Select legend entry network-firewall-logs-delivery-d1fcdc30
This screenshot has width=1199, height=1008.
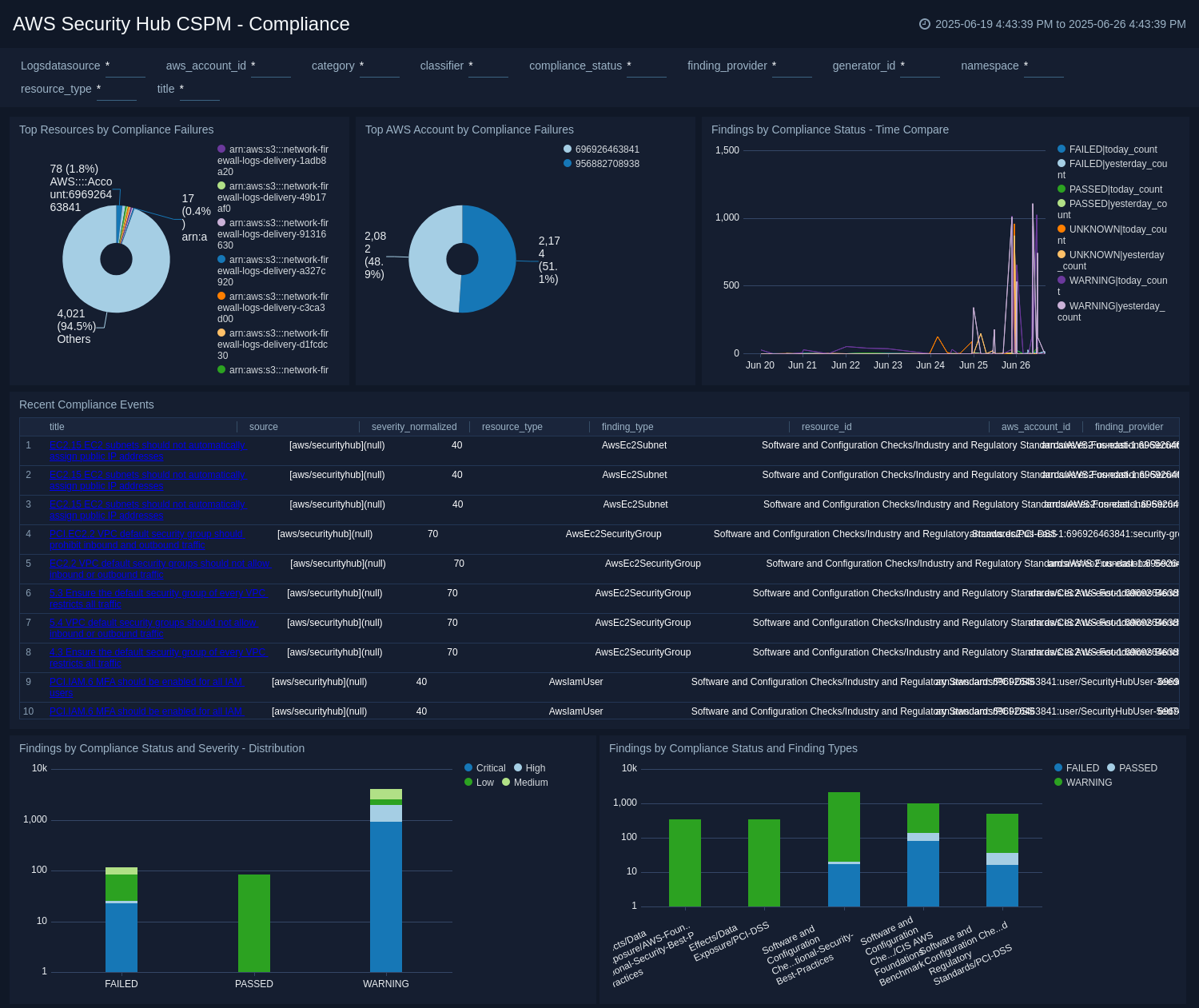[x=273, y=345]
